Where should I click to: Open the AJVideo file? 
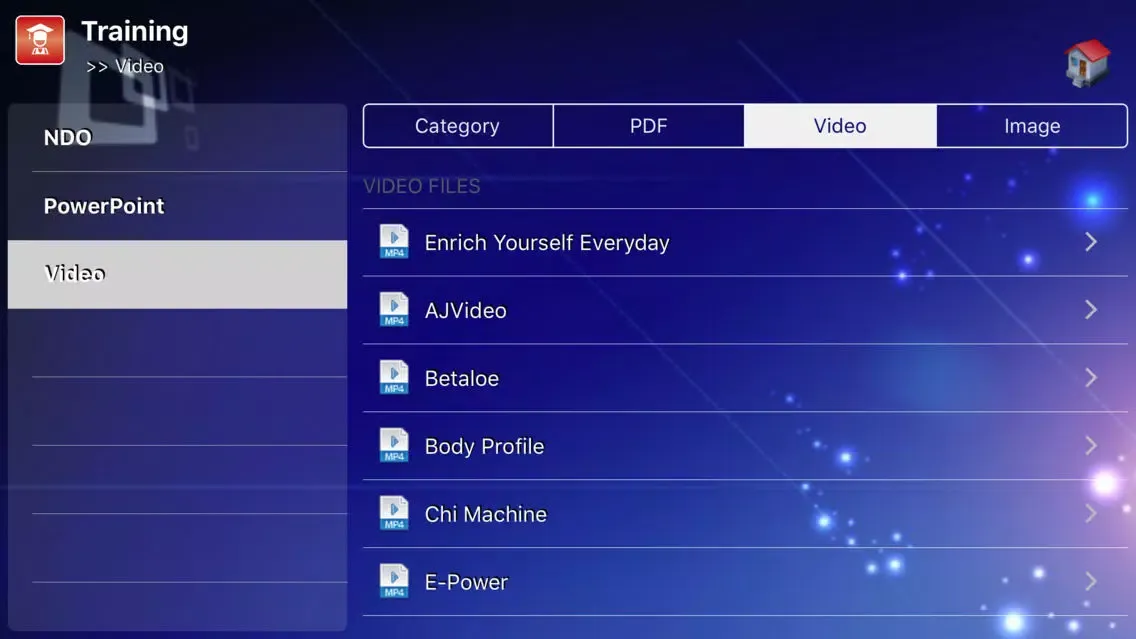(x=745, y=310)
